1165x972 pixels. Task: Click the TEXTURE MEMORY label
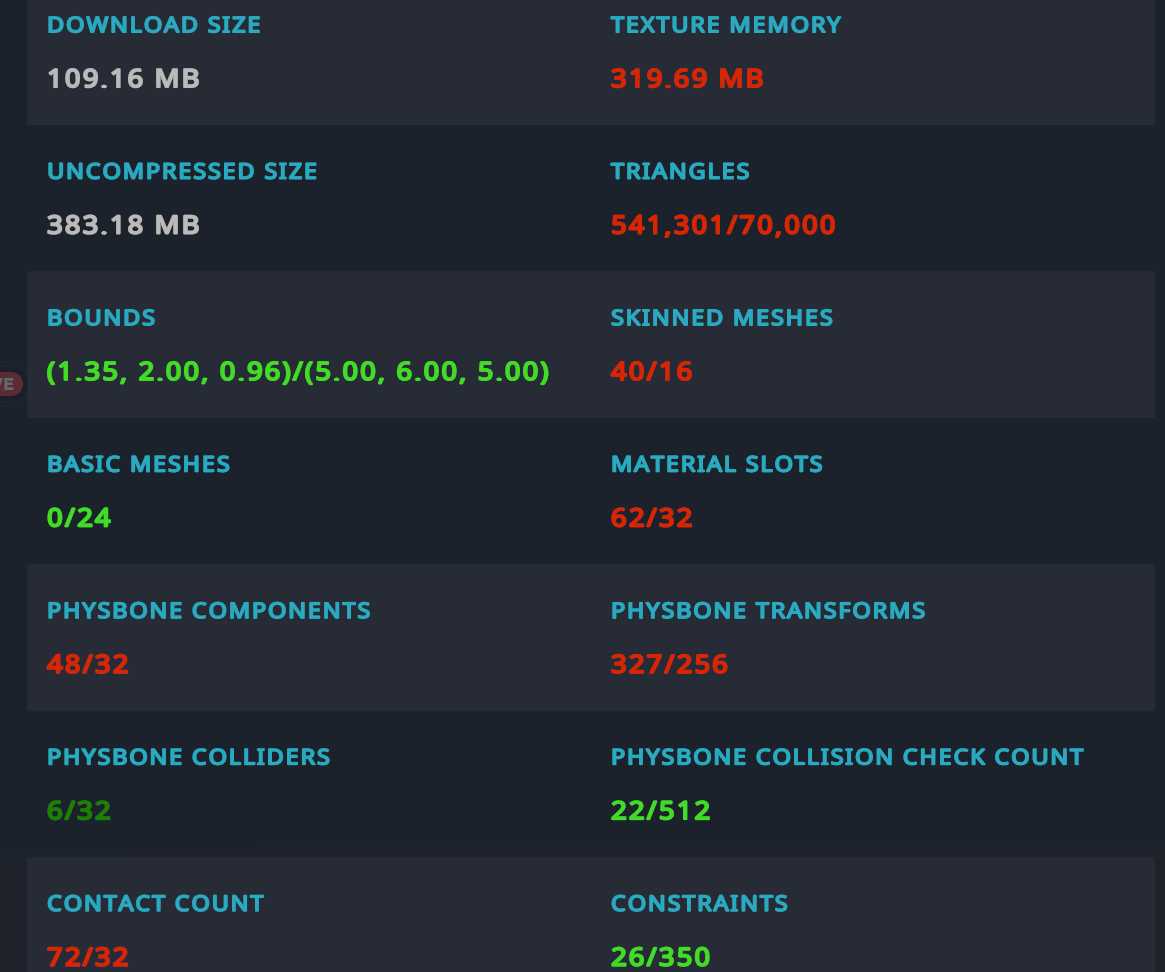coord(726,25)
